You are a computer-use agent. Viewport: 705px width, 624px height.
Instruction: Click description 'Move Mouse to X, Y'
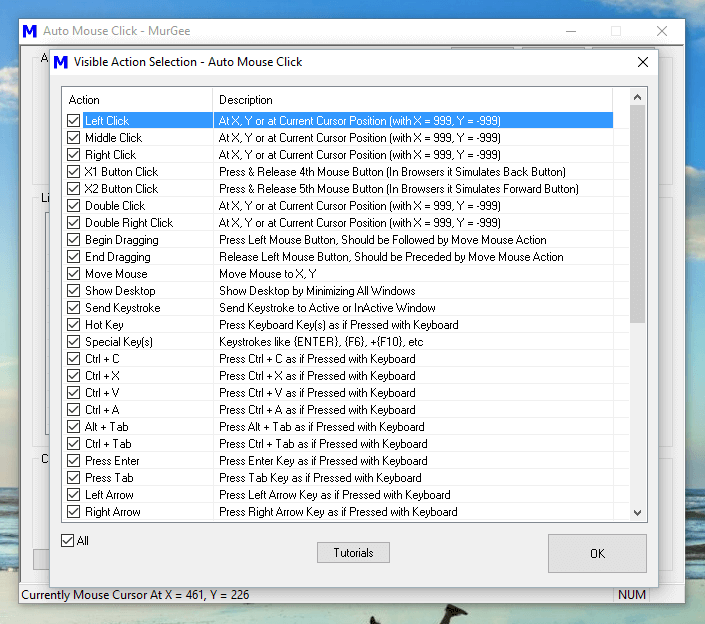pos(268,274)
